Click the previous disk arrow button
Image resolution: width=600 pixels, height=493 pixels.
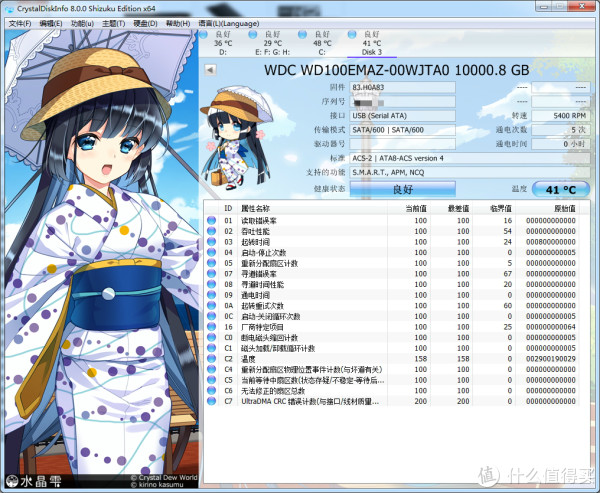coord(210,70)
